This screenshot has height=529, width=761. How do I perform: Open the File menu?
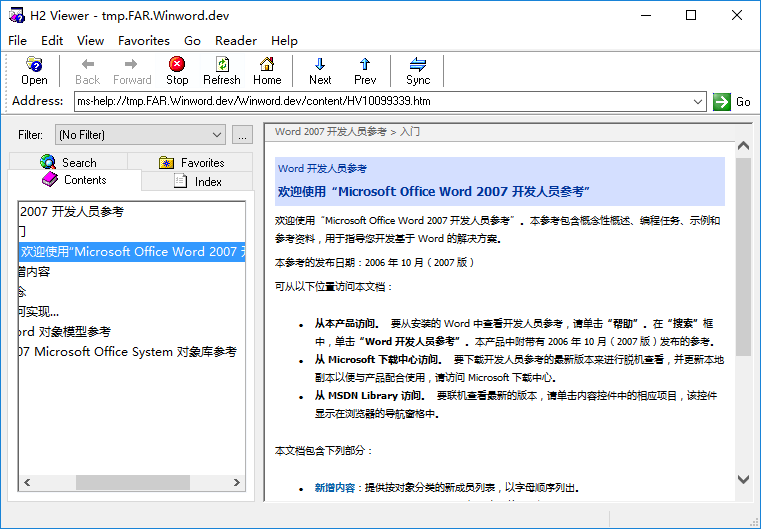[x=17, y=41]
